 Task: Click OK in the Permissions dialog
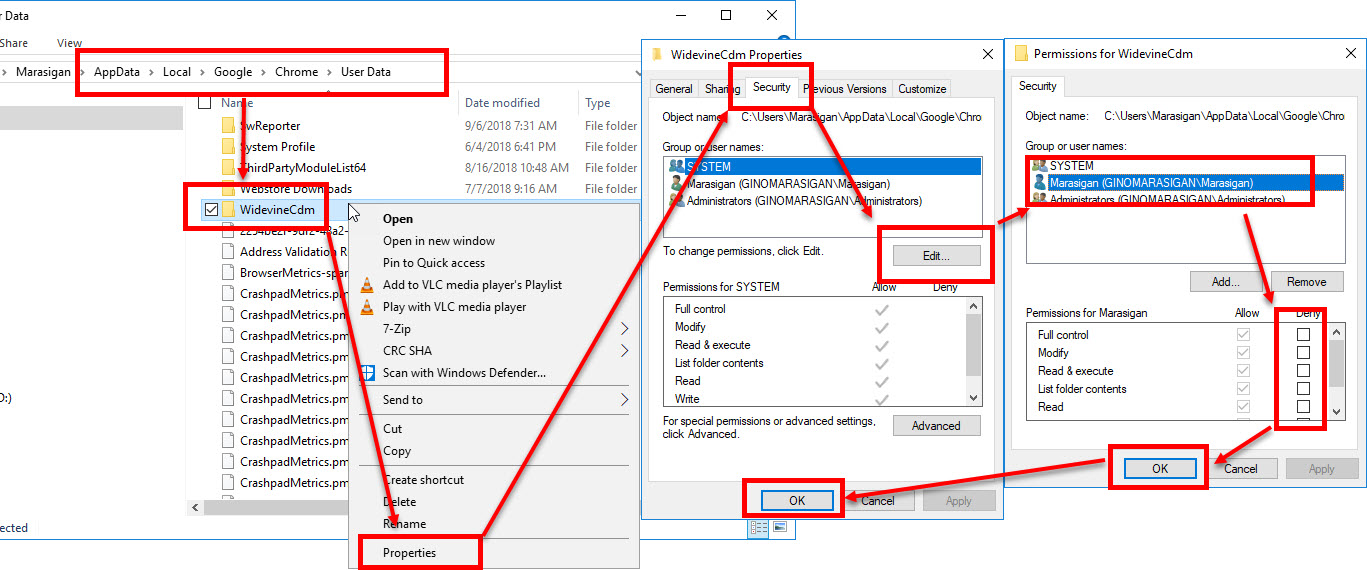tap(1160, 468)
